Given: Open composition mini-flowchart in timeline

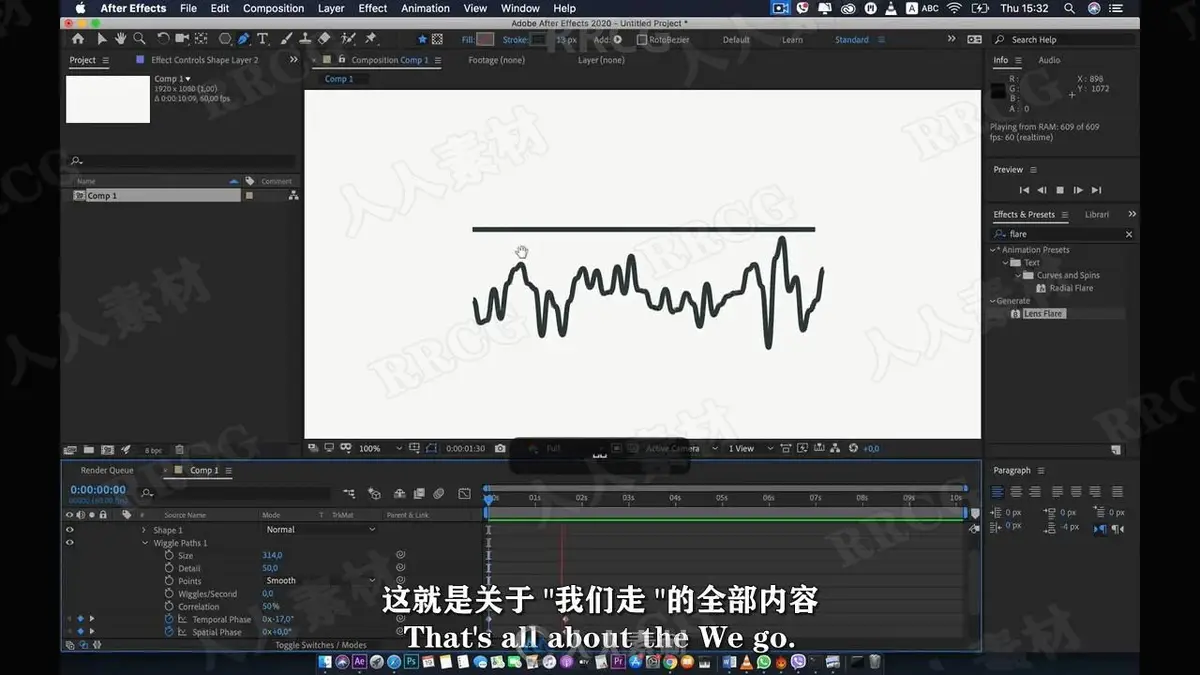Looking at the screenshot, I should tap(349, 493).
